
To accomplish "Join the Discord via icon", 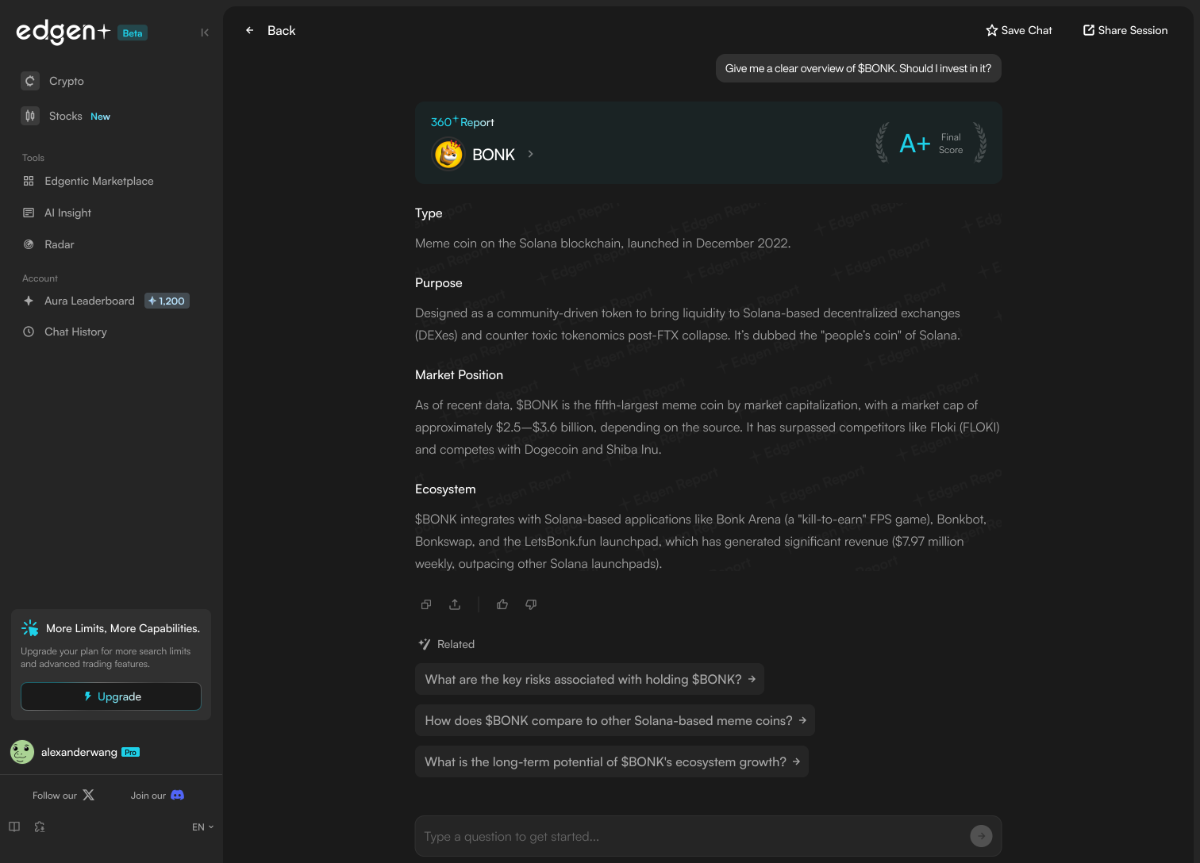I will (x=177, y=795).
